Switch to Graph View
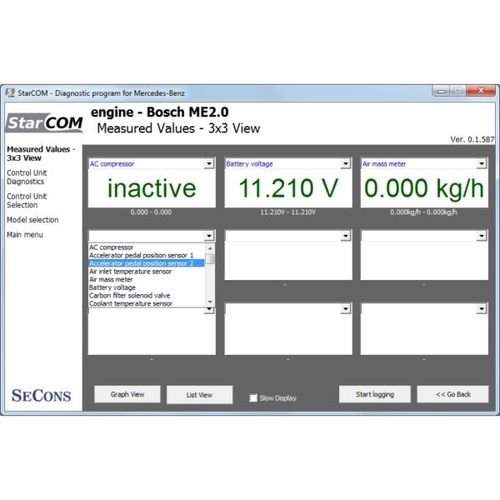500x500 pixels. click(x=127, y=394)
